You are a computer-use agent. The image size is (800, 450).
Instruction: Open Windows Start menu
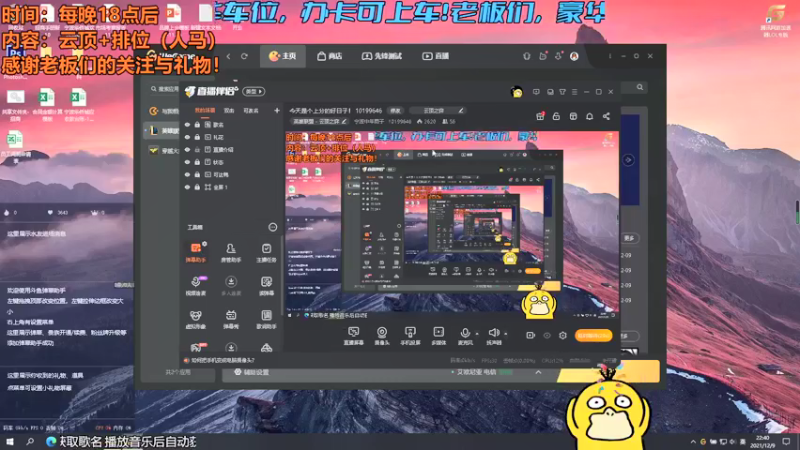click(x=10, y=441)
